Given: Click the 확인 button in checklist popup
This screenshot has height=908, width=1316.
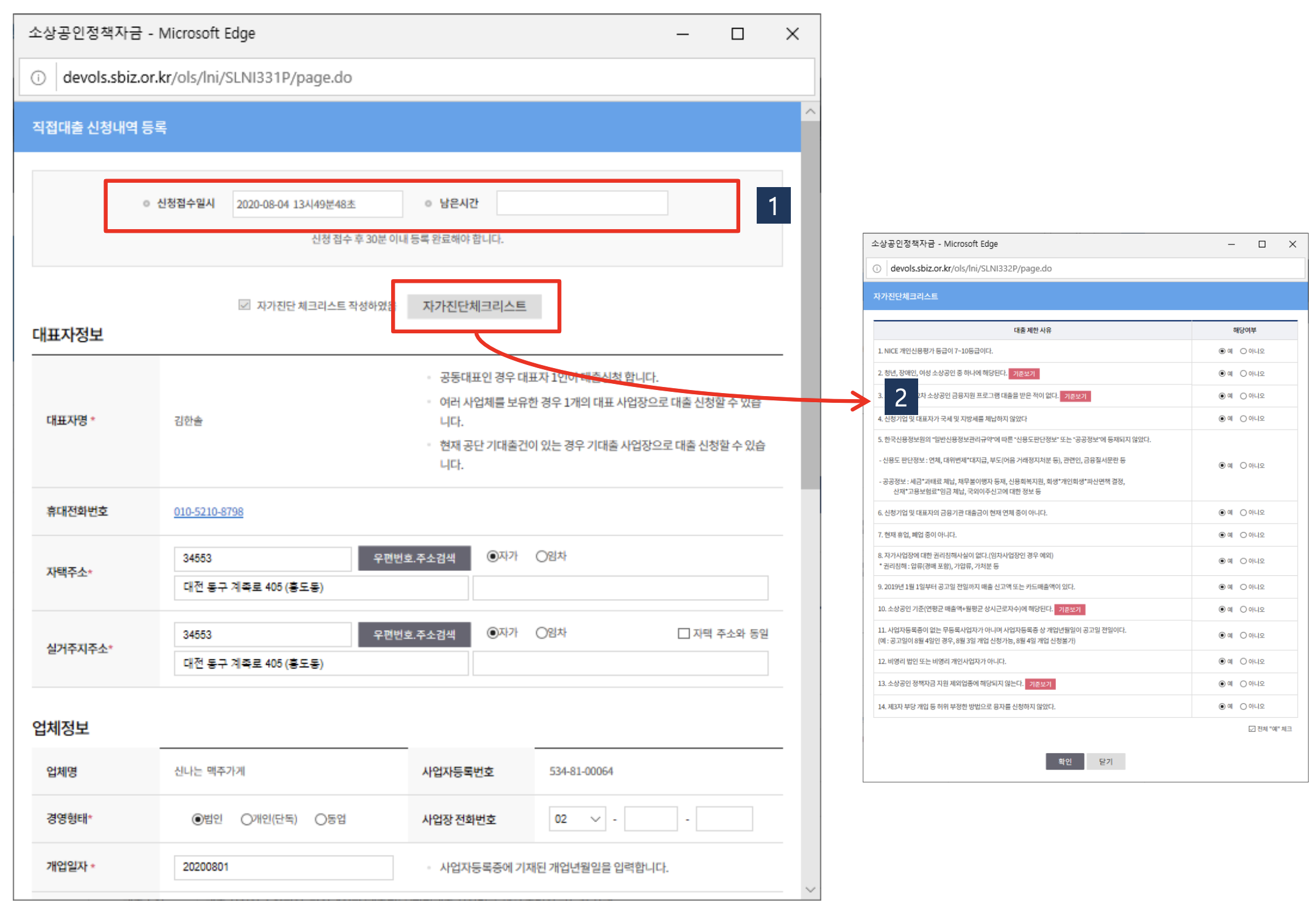Looking at the screenshot, I should 1064,762.
